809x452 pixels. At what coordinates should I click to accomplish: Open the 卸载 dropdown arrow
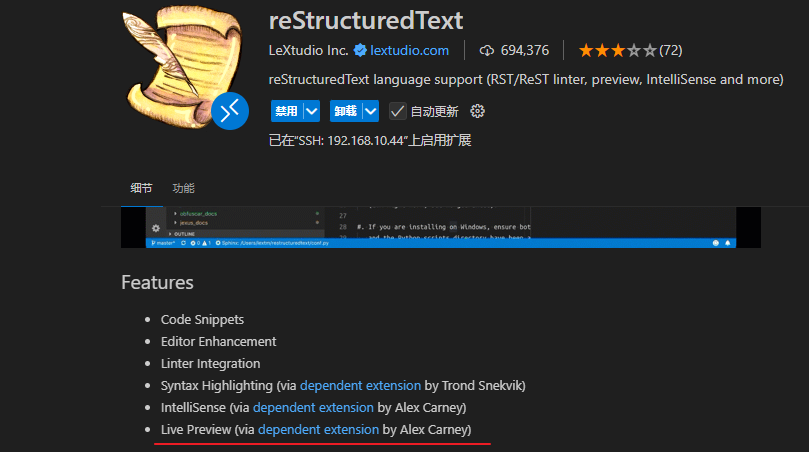370,111
